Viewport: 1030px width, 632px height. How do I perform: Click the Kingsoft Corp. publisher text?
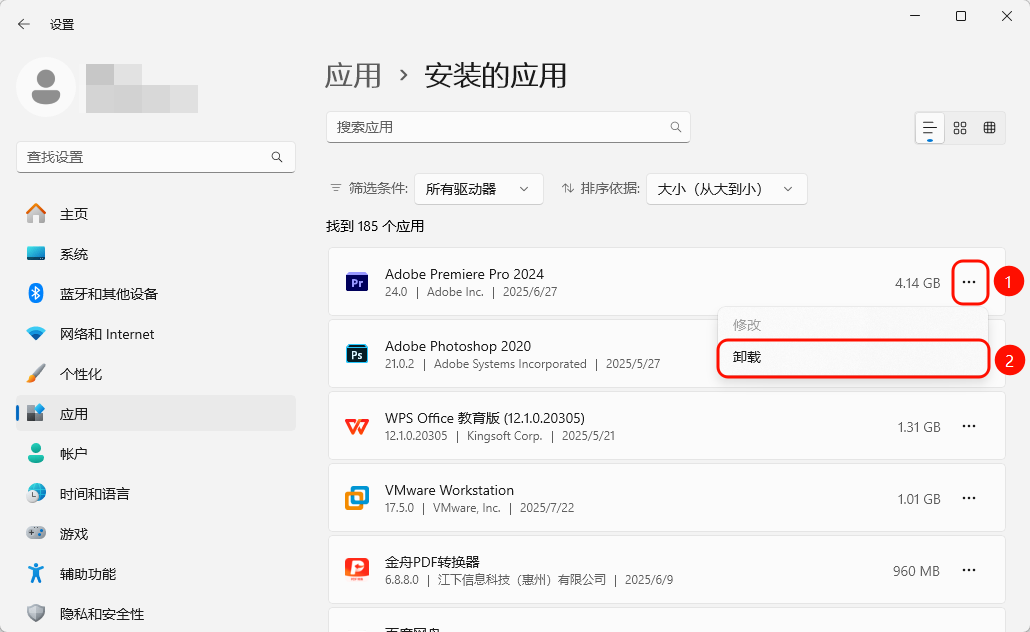[504, 436]
